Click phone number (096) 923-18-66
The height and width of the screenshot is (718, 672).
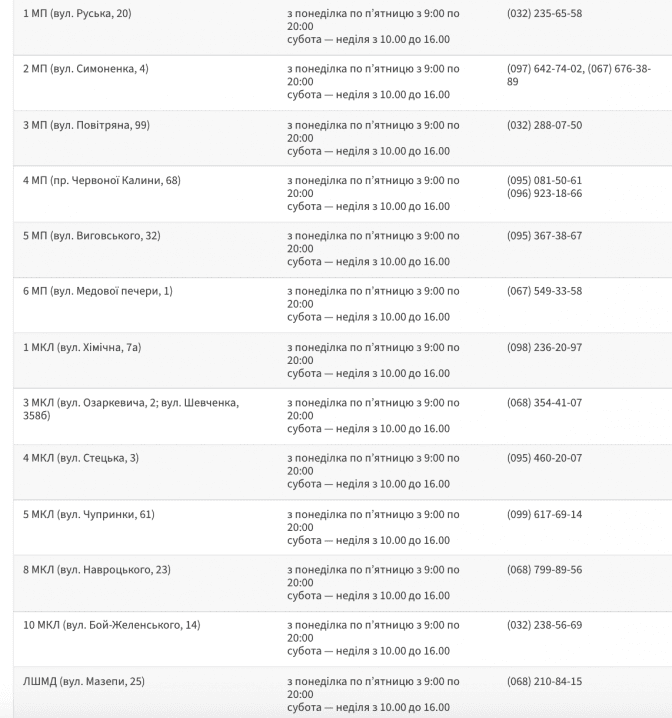(544, 194)
